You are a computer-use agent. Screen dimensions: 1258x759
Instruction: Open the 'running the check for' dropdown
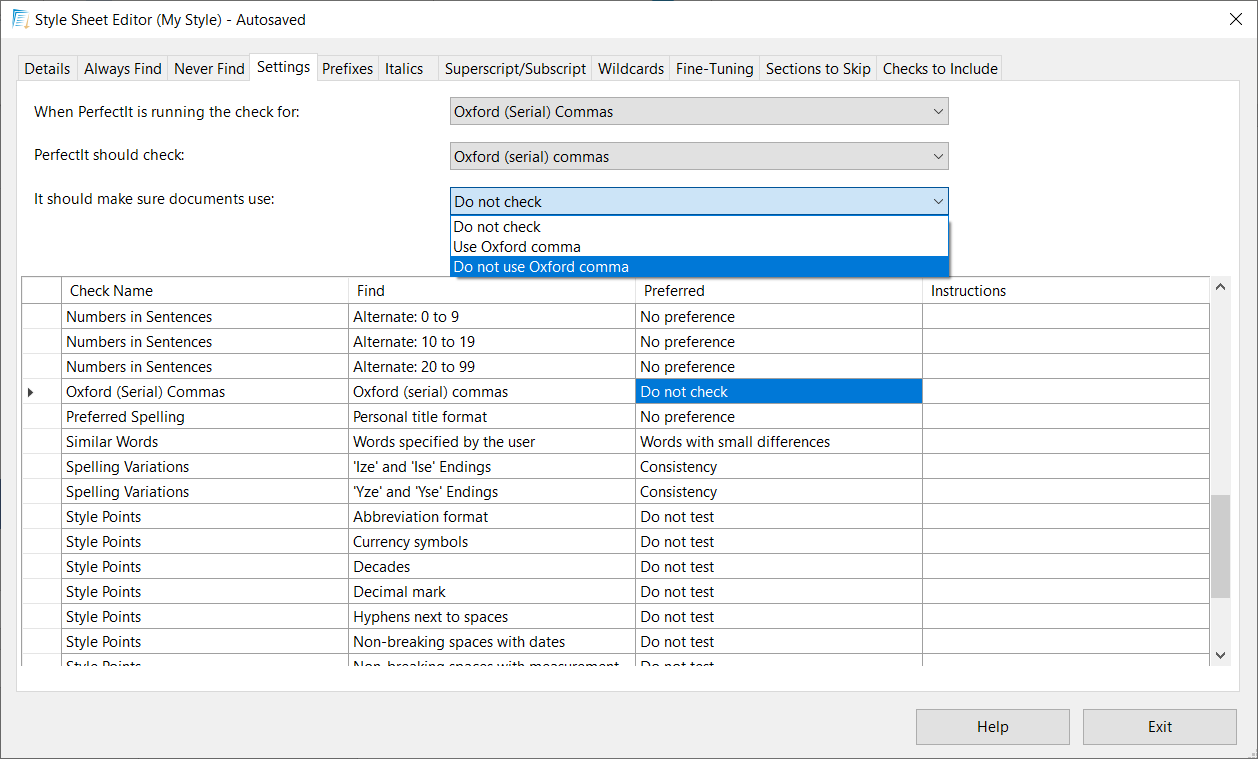pyautogui.click(x=698, y=112)
